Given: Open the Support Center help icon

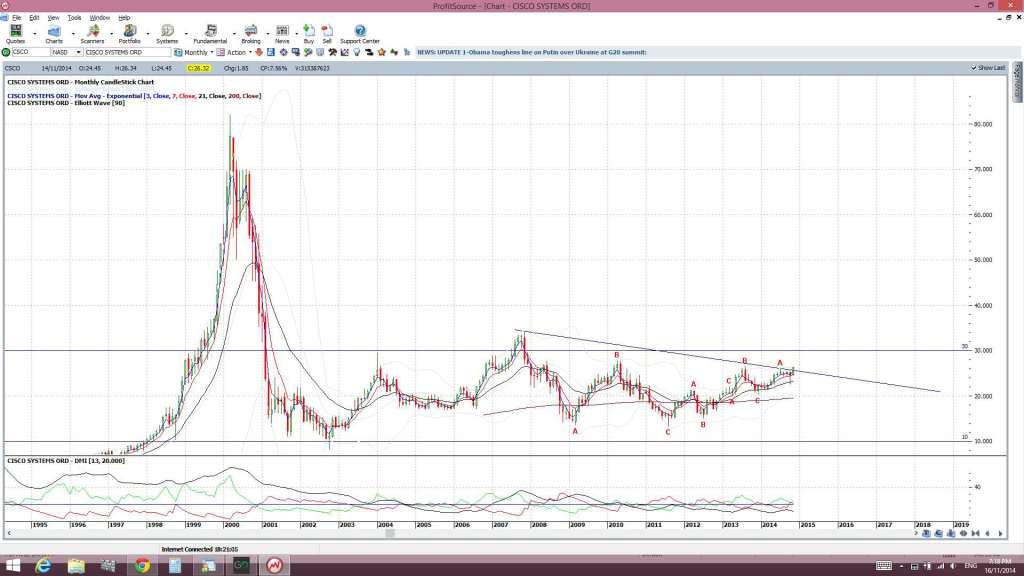Looking at the screenshot, I should (360, 31).
